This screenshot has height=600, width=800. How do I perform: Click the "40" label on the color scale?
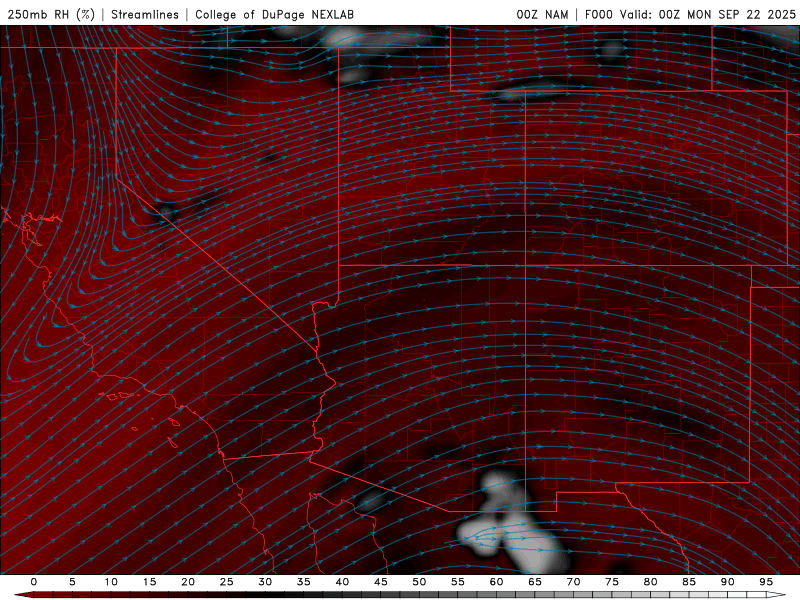point(342,582)
